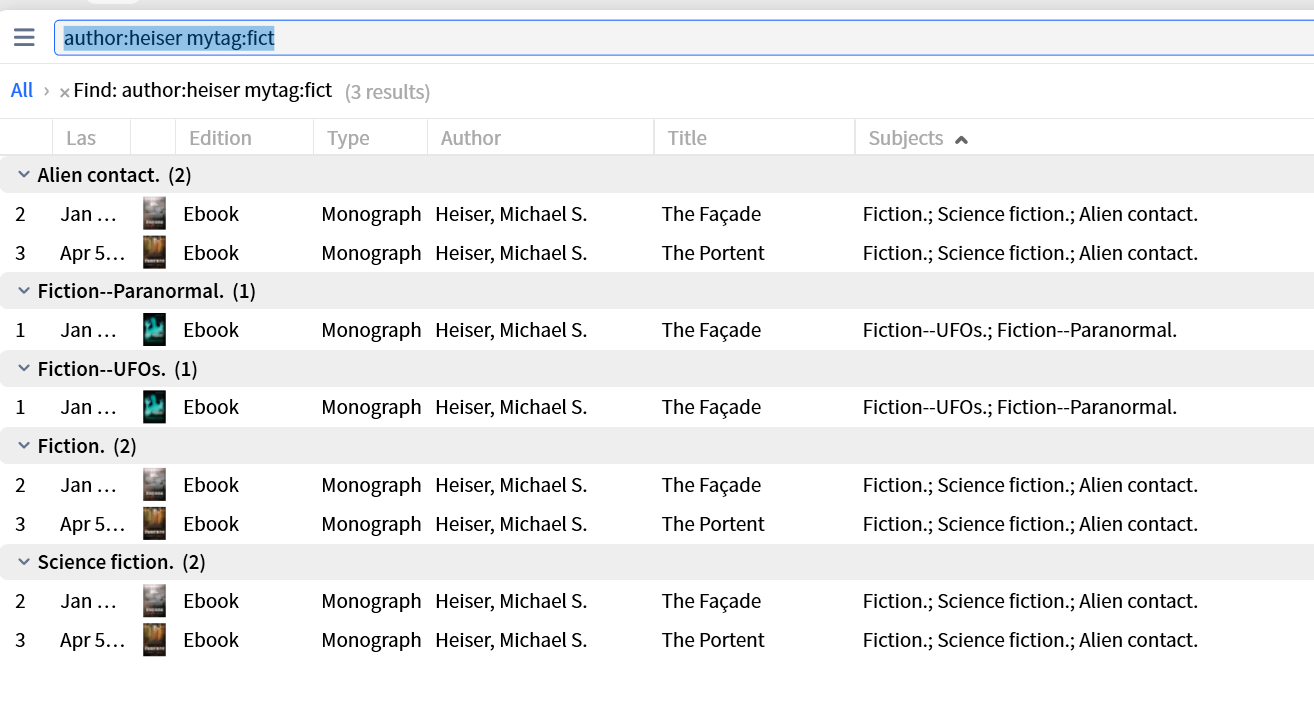Collapse the Fiction. group
The image size is (1314, 705).
tap(24, 446)
